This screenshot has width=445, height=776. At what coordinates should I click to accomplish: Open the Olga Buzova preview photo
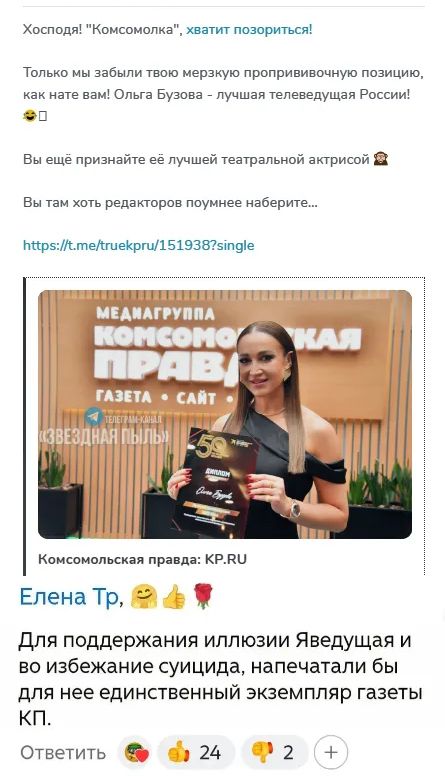[x=225, y=414]
